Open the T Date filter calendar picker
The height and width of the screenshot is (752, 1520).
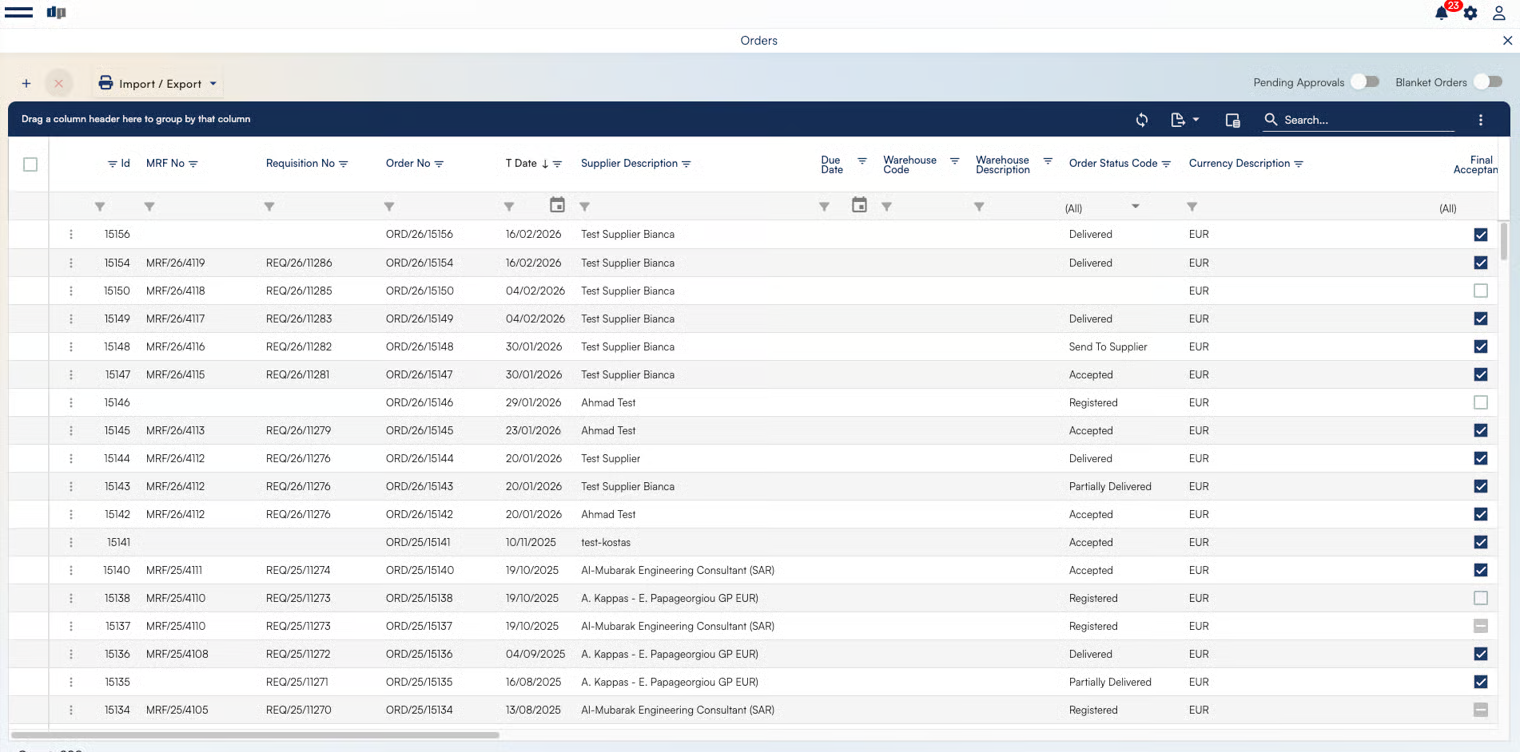click(x=557, y=205)
